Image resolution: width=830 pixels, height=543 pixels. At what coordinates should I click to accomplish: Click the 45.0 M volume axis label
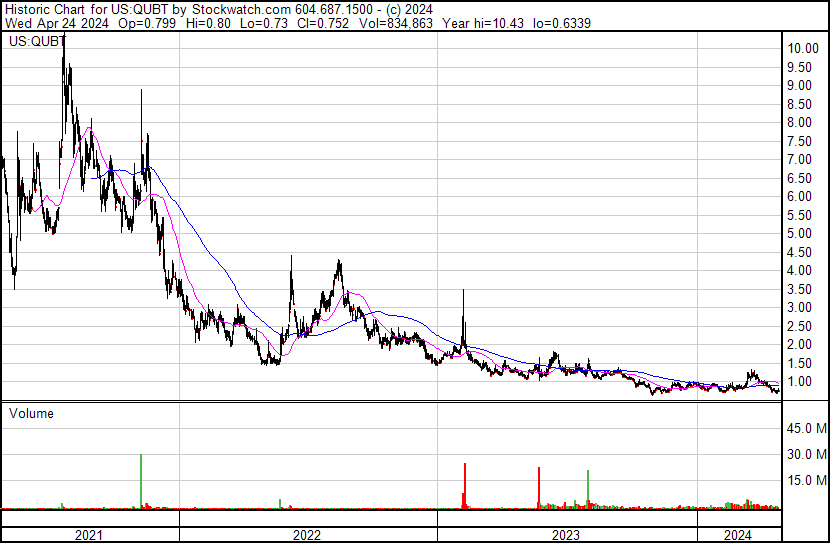(805, 429)
